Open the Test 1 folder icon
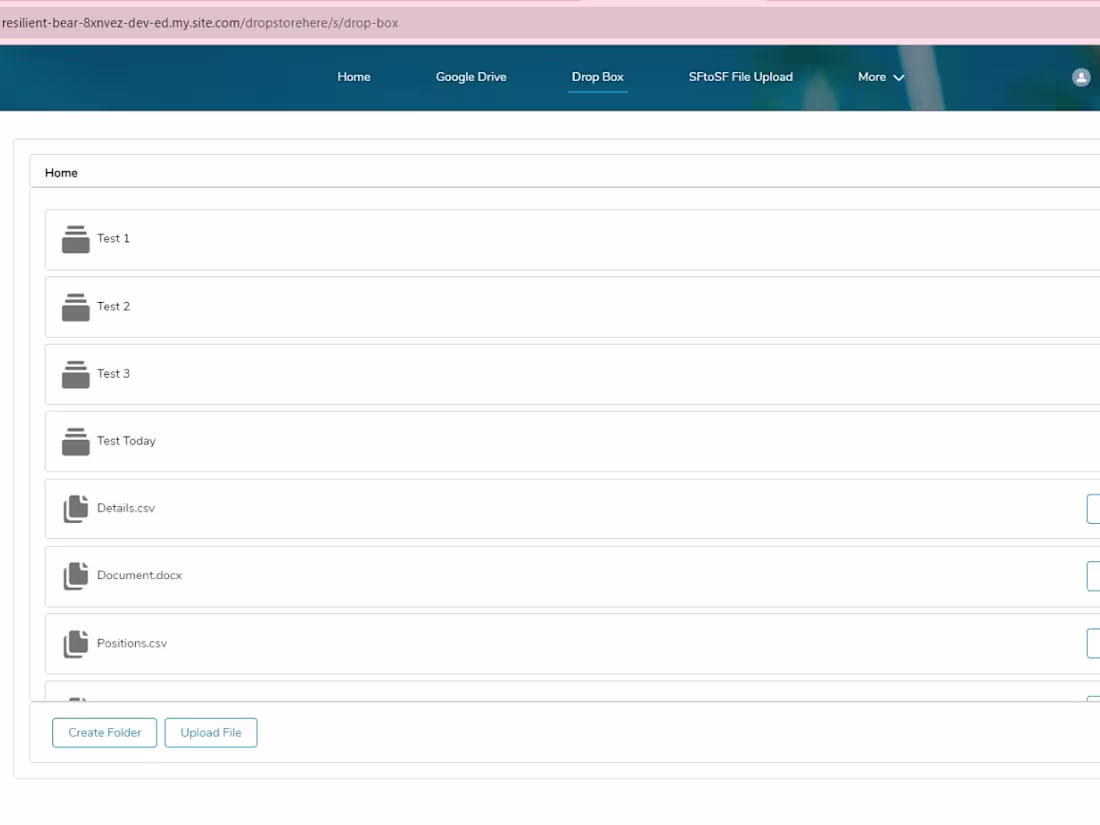 [75, 238]
